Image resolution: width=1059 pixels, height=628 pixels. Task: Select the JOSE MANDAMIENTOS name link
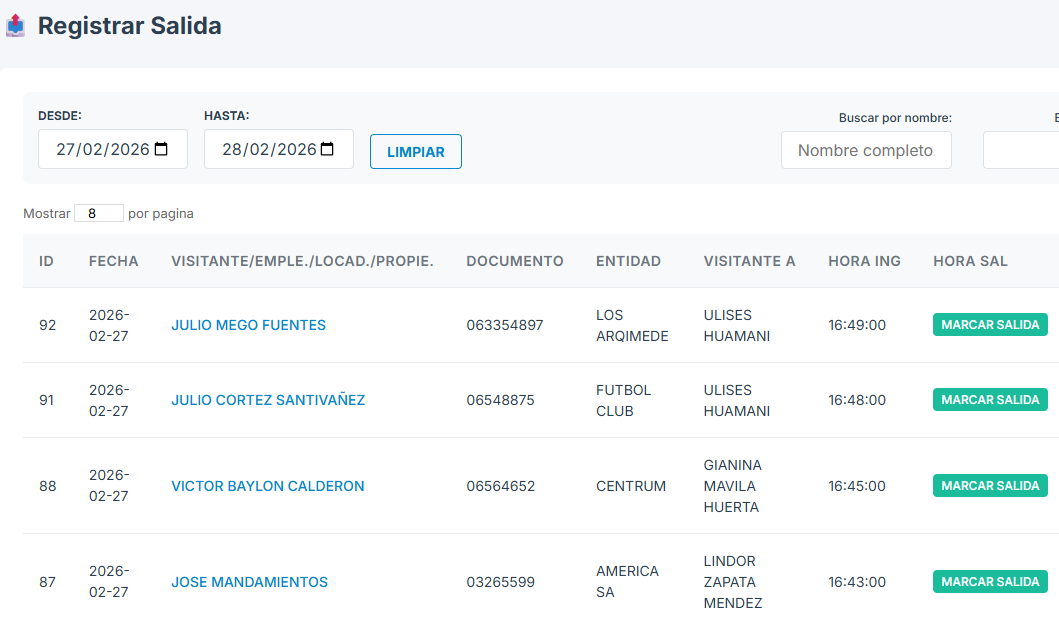pos(249,582)
